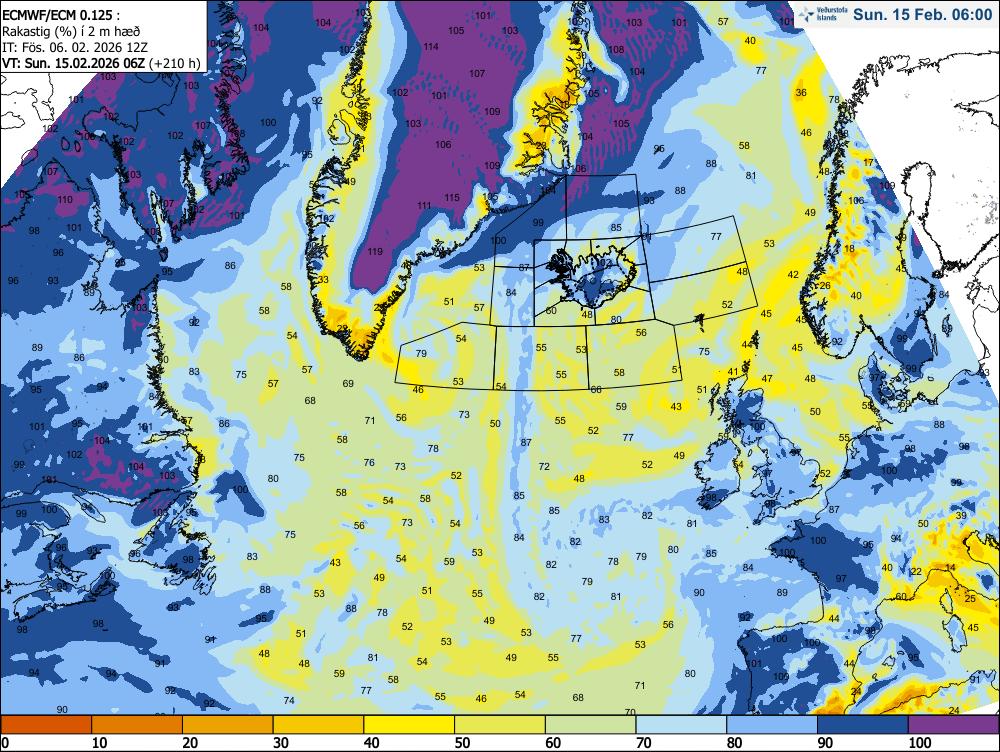Pick the dark navy 90–100 legend swatch
Viewport: 1000px width, 752px height.
point(862,725)
